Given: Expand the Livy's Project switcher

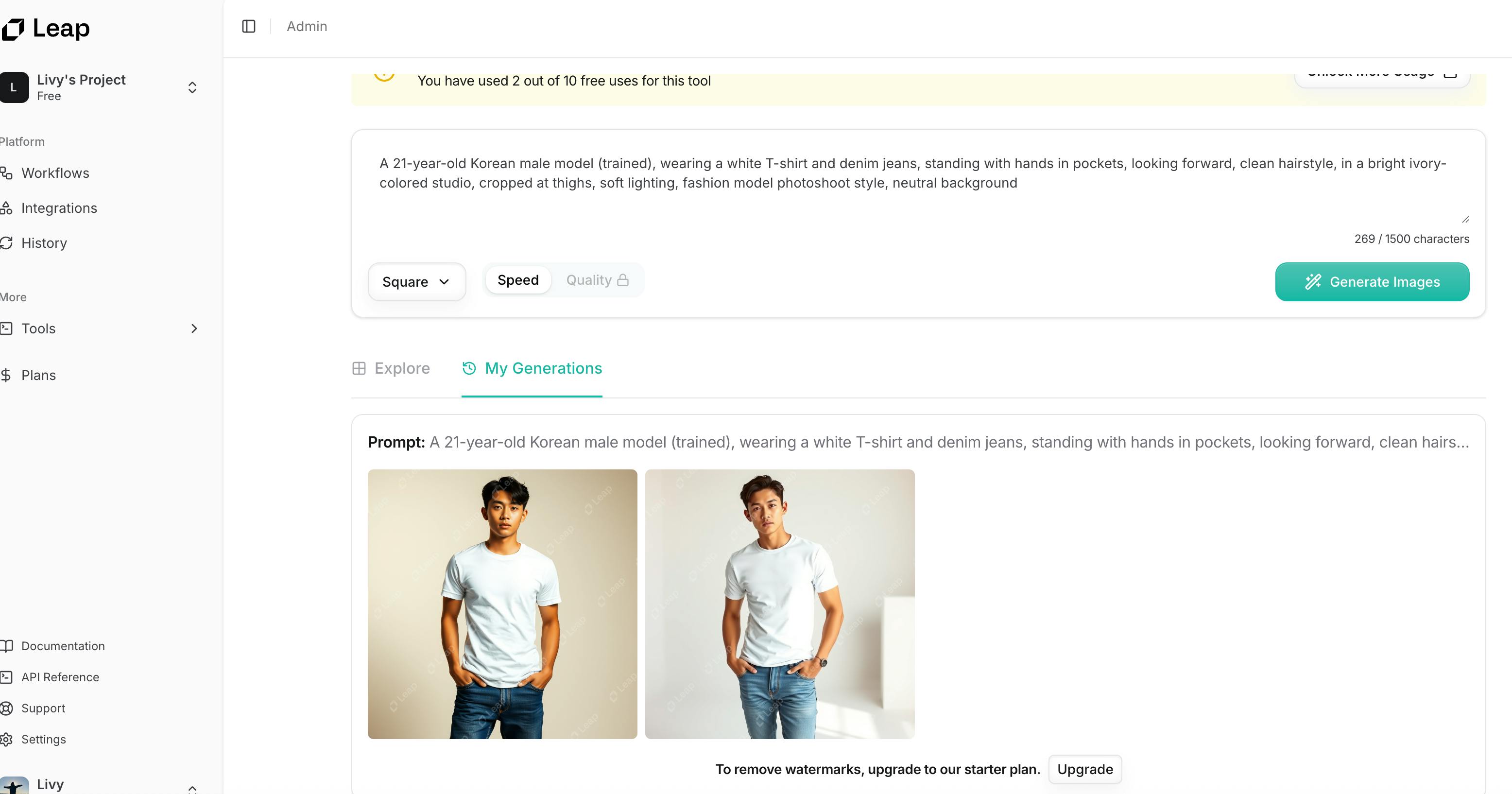Looking at the screenshot, I should pos(192,87).
